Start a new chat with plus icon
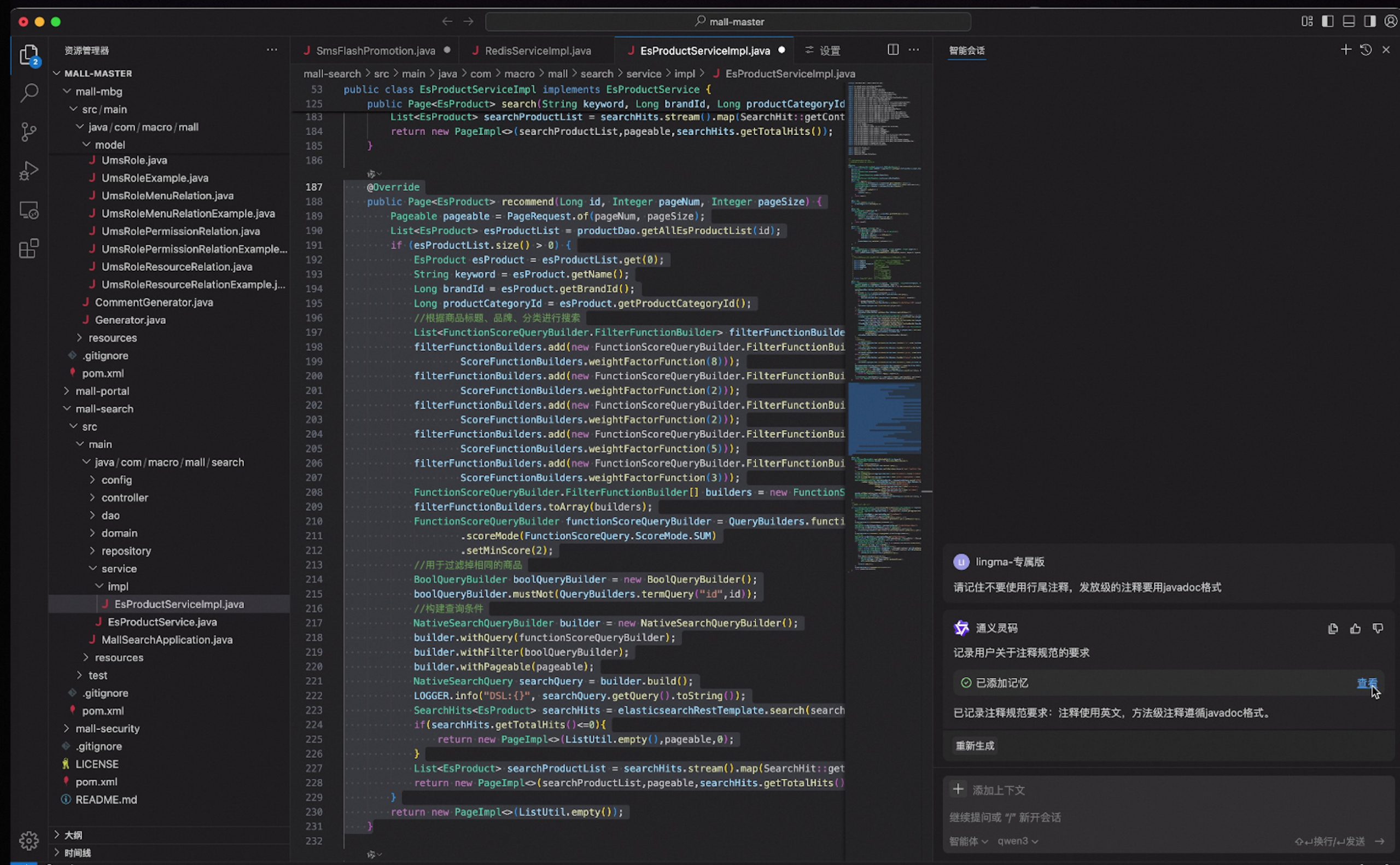Image resolution: width=1400 pixels, height=865 pixels. (x=1346, y=50)
